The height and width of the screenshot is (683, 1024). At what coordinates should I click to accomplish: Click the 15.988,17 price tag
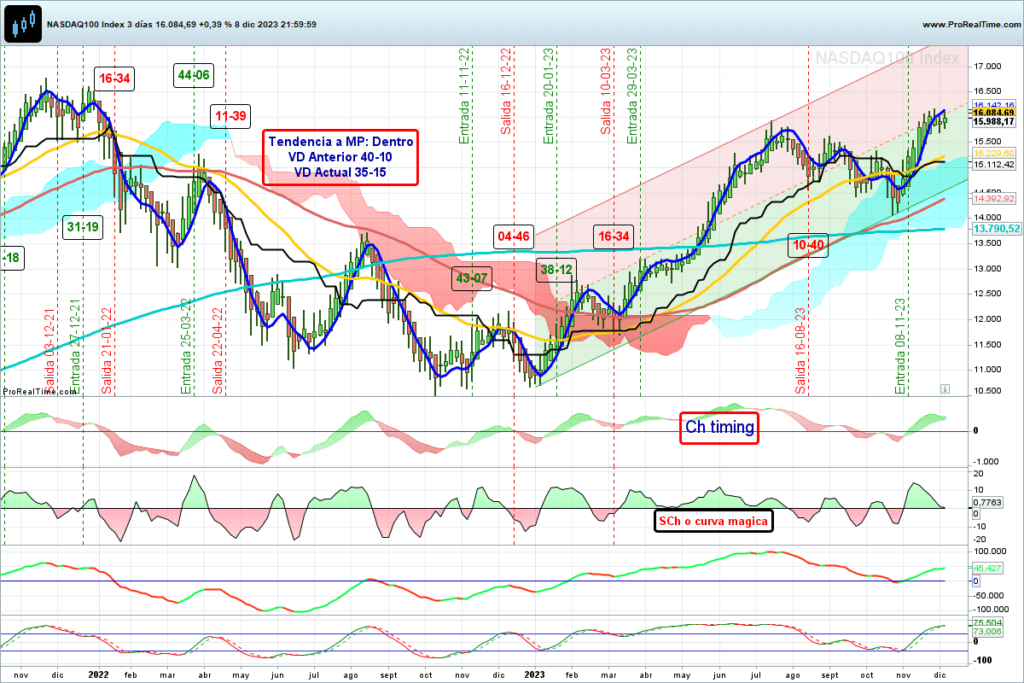(x=993, y=121)
